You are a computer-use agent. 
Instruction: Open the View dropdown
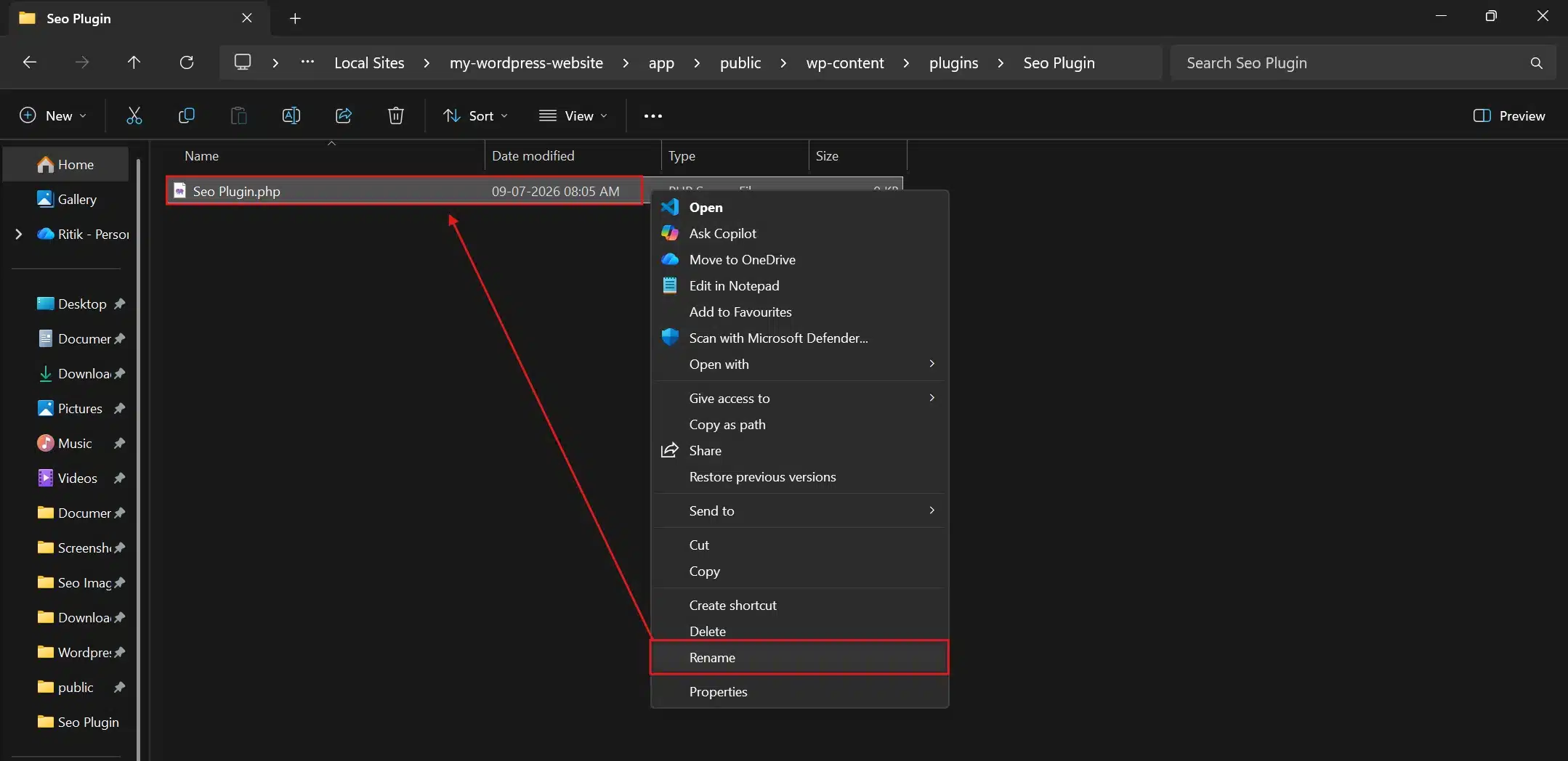573,115
